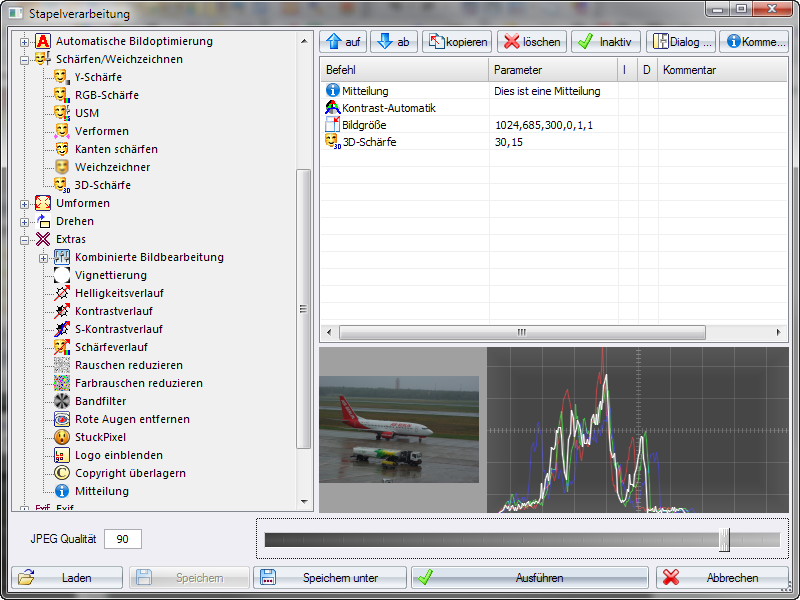Screen dimensions: 800x600
Task: Select the StuckPixel tool icon
Action: point(60,437)
